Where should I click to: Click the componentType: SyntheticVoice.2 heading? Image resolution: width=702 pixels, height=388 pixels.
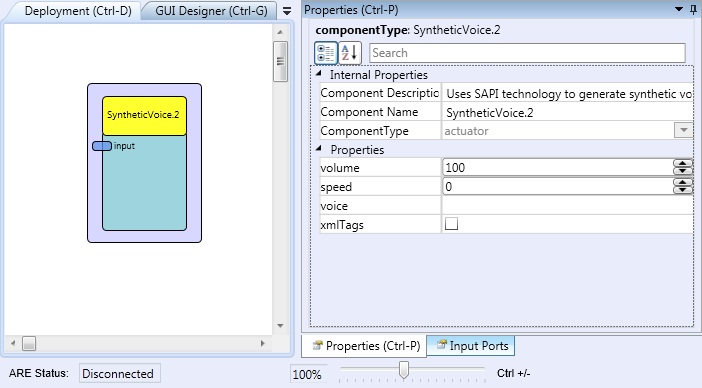pyautogui.click(x=408, y=30)
